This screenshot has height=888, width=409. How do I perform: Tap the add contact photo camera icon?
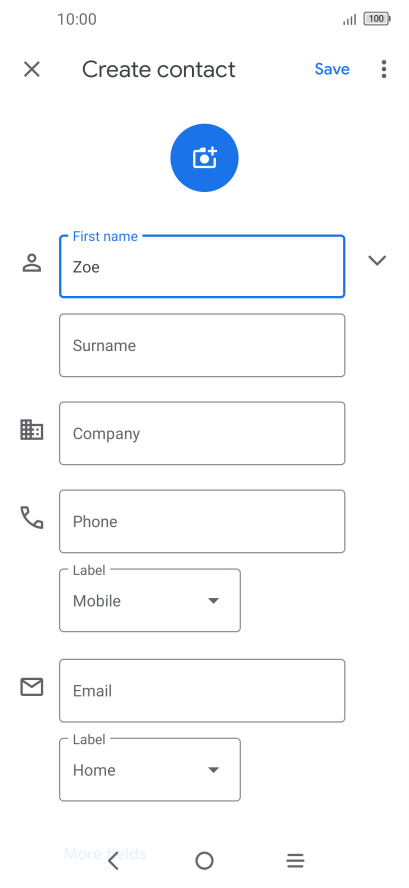tap(204, 158)
